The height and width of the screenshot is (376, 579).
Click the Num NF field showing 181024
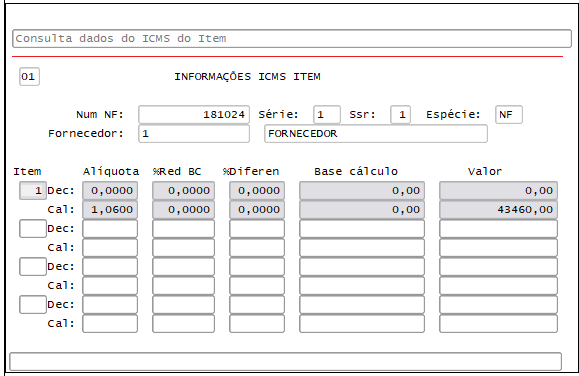coord(194,114)
